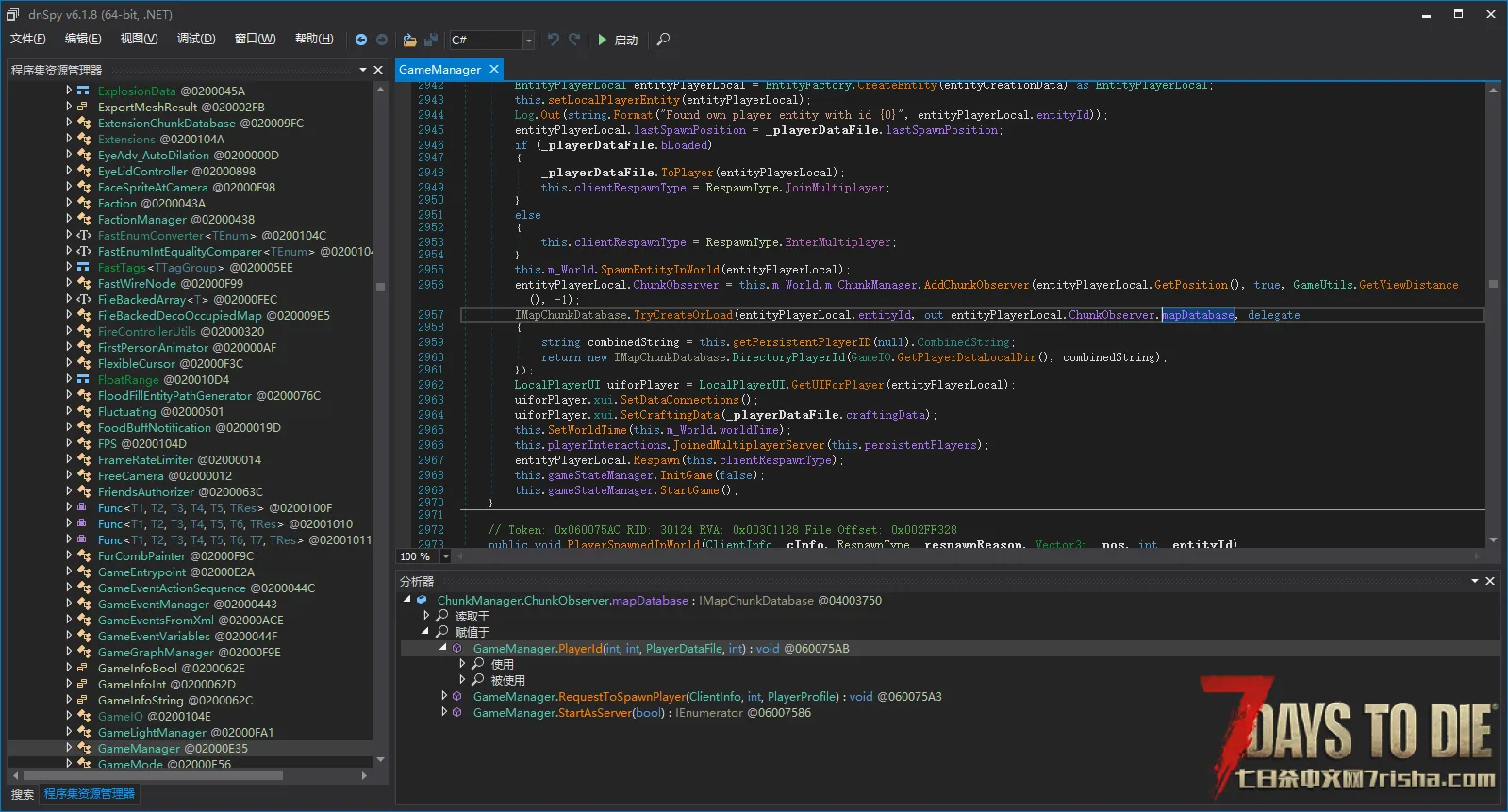Viewport: 1508px width, 812px height.
Task: Expand the 读取于 analyzer node
Action: point(426,616)
